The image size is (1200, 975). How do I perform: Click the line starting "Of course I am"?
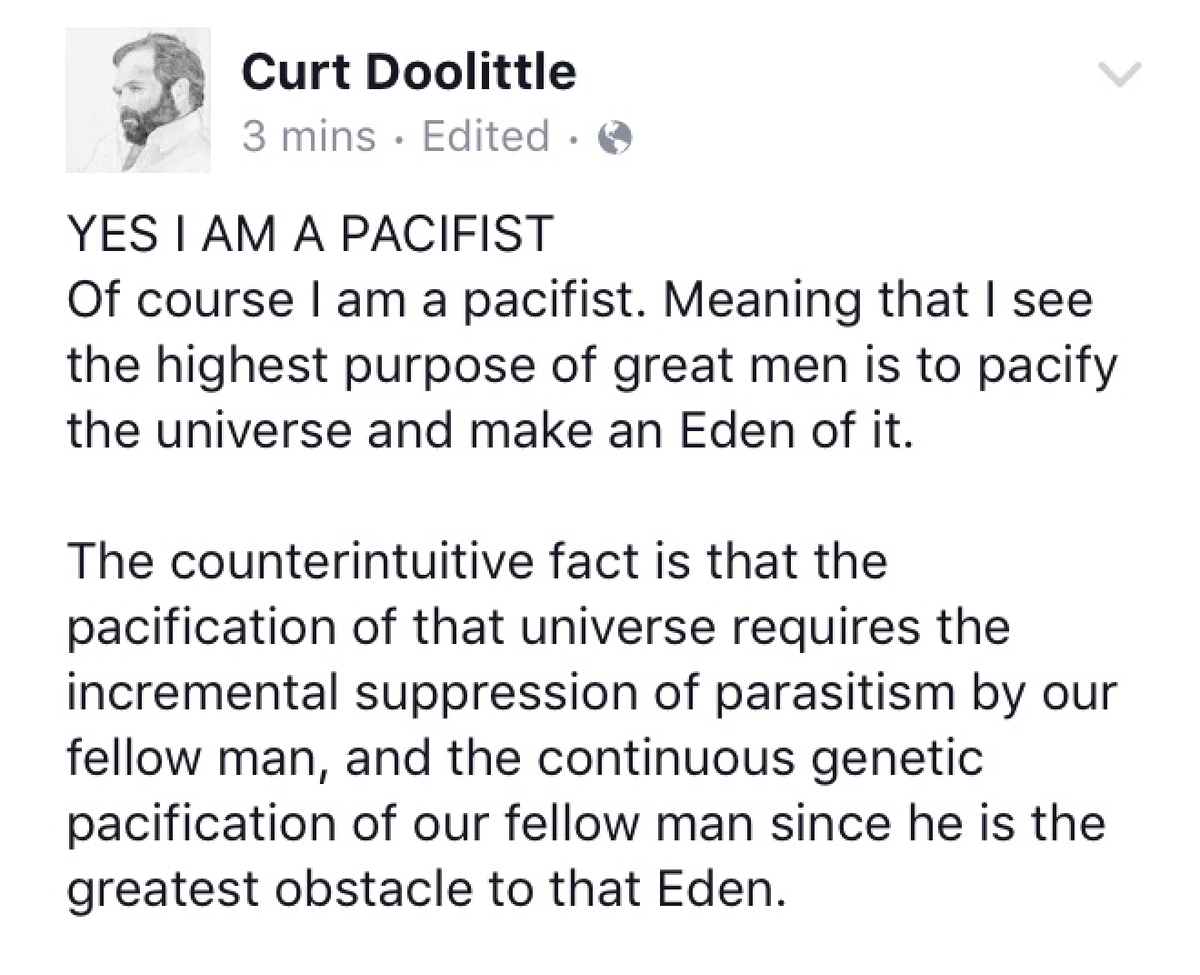579,303
